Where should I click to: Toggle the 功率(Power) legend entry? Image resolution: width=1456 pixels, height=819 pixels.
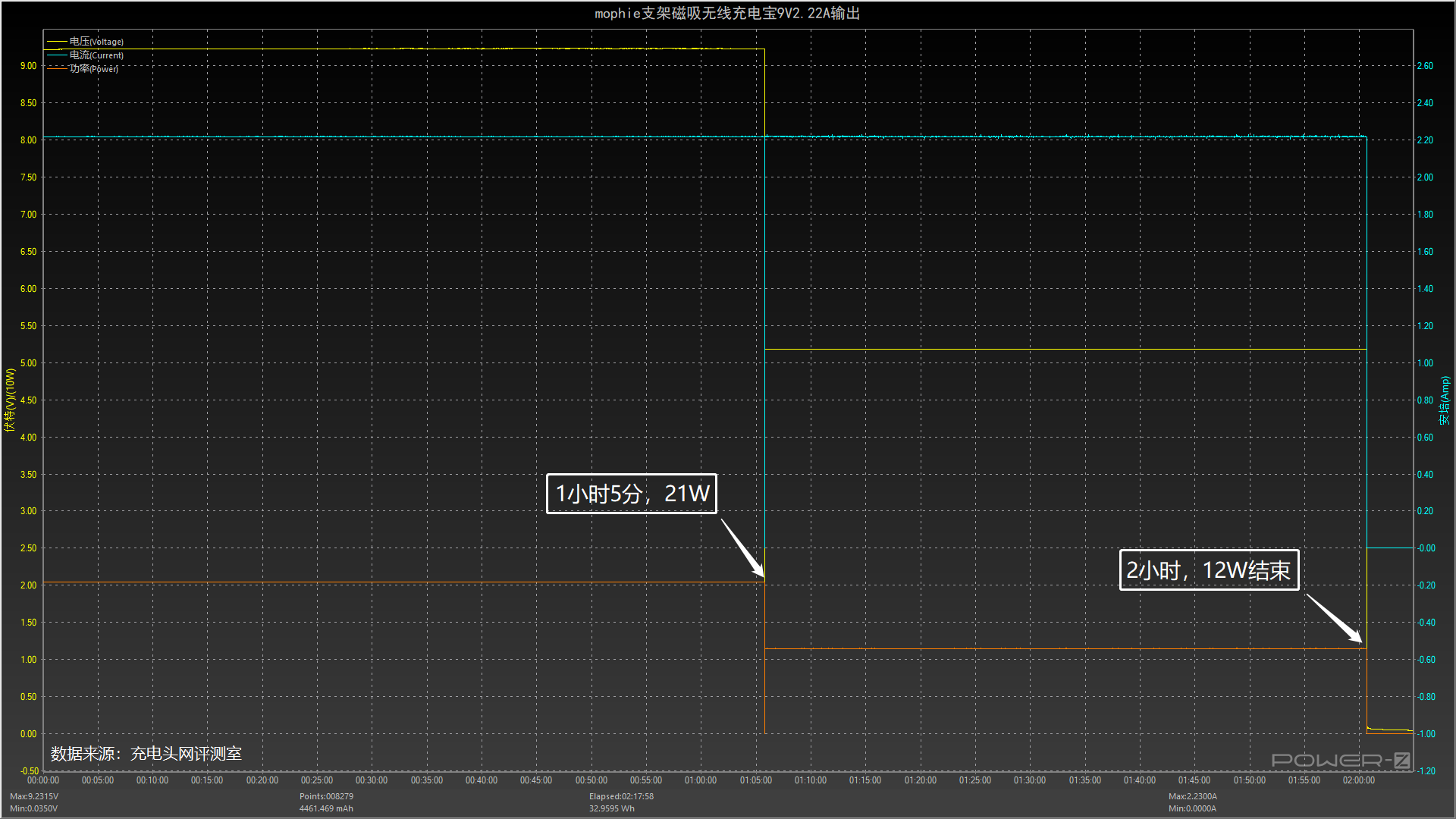[x=94, y=69]
